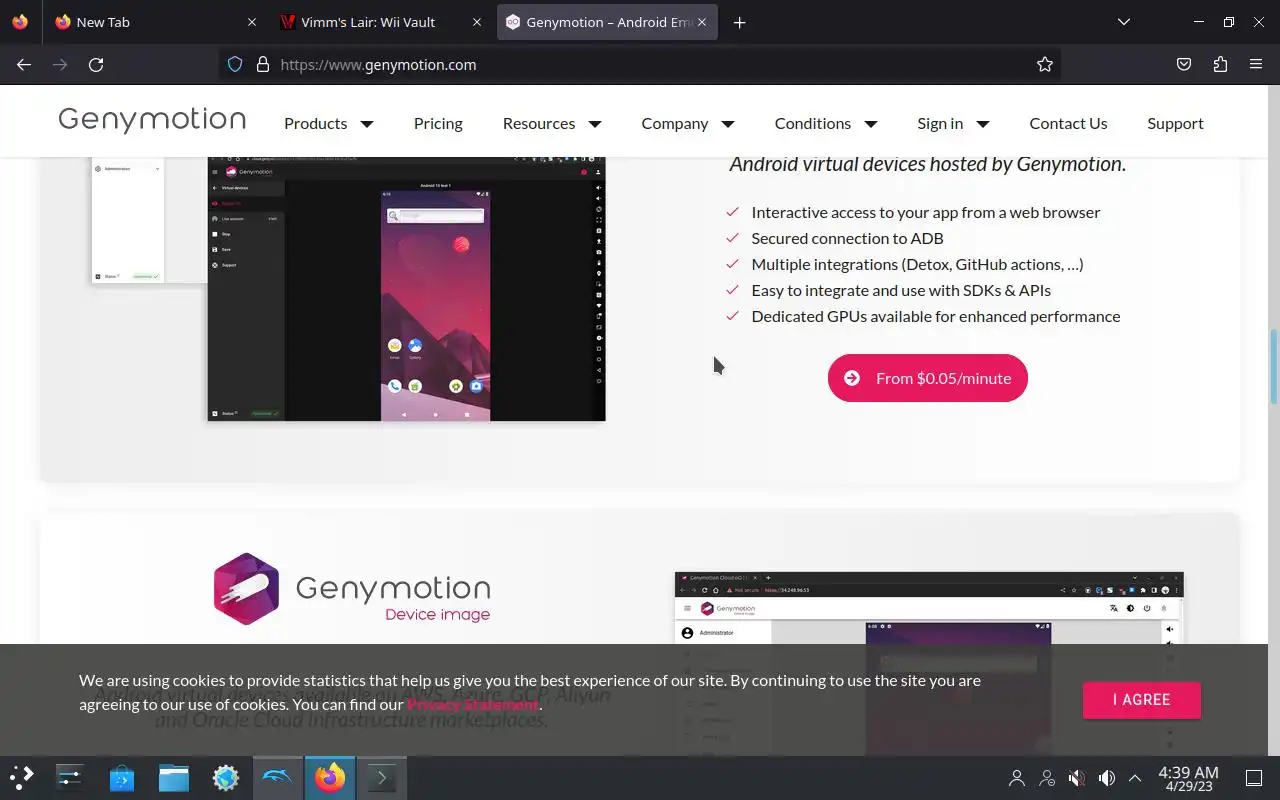Image resolution: width=1280 pixels, height=800 pixels.
Task: Open the Support page
Action: 1175,123
